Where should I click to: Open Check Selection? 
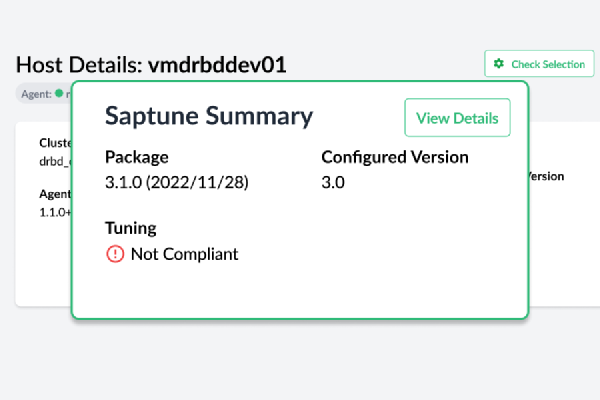539,64
